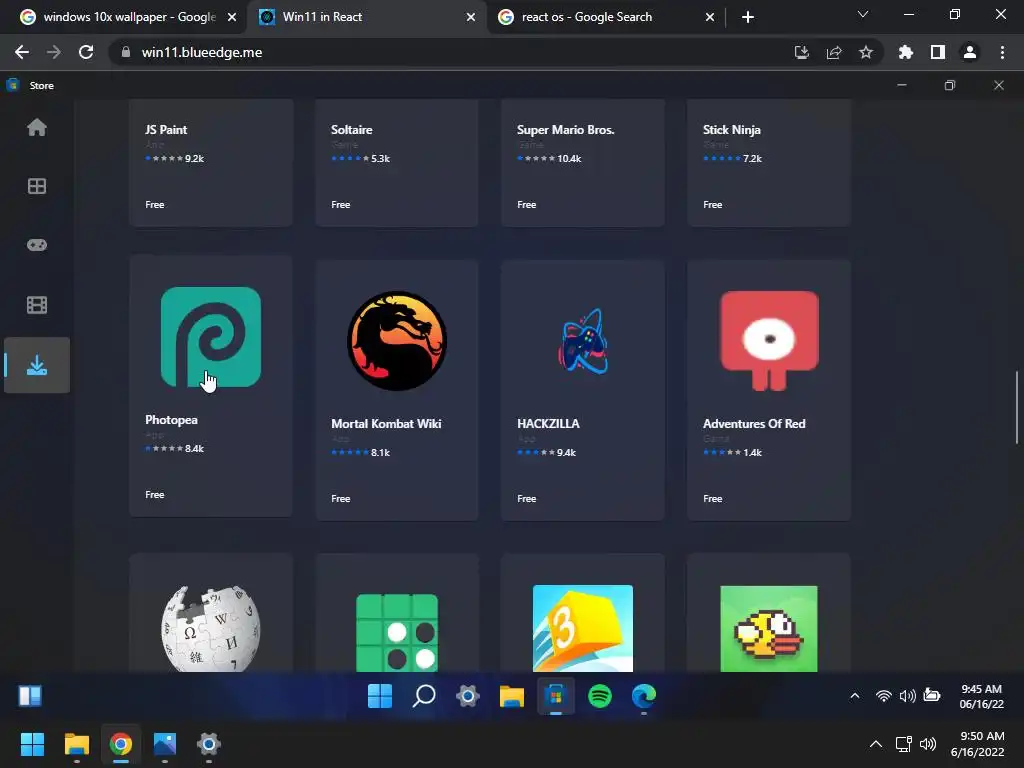1024x768 pixels.
Task: Click the address bar URL
Action: tap(202, 52)
